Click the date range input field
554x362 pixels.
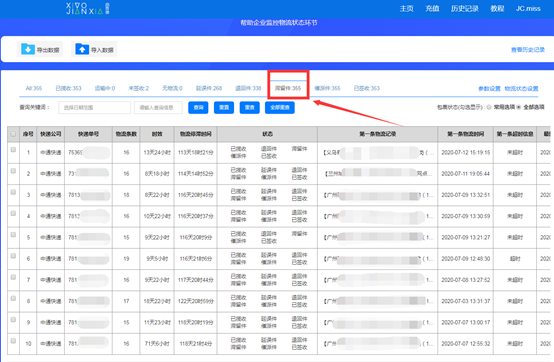click(94, 107)
